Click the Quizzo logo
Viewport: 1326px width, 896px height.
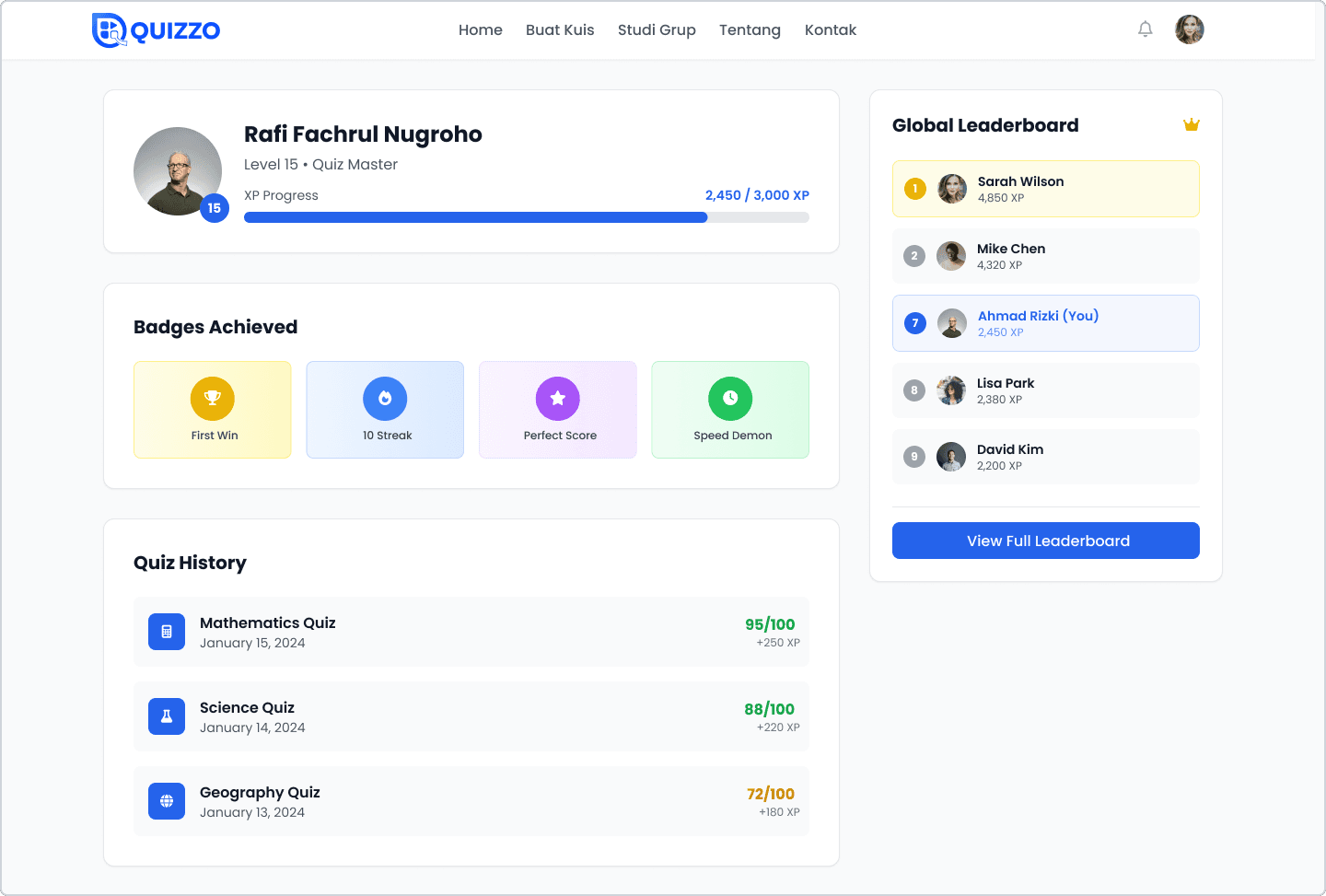[x=156, y=30]
